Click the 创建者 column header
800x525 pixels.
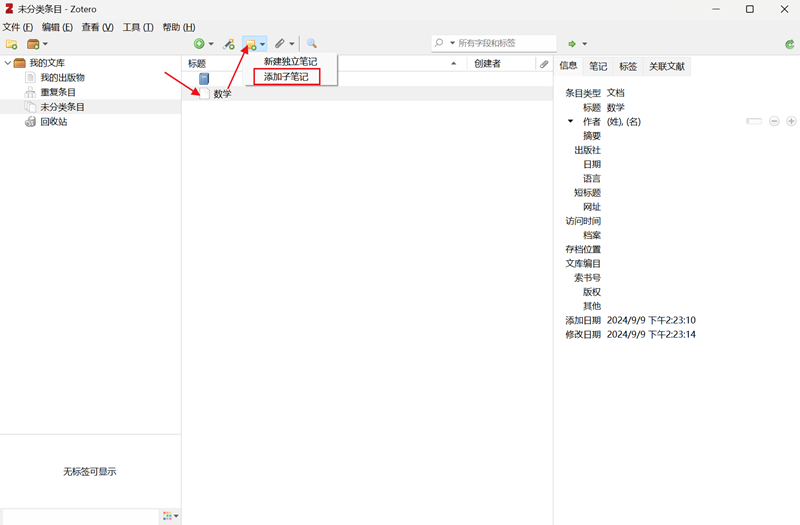[x=487, y=63]
